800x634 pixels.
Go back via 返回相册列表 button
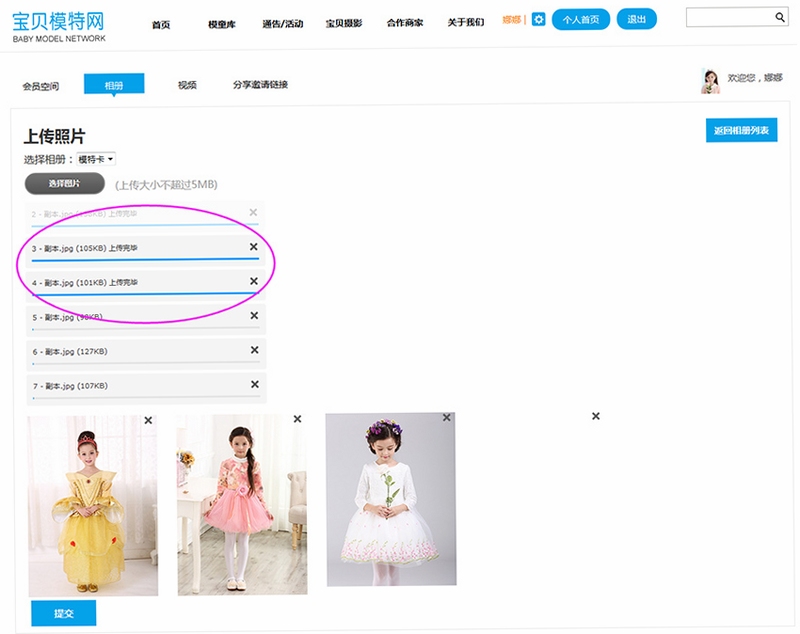point(741,130)
